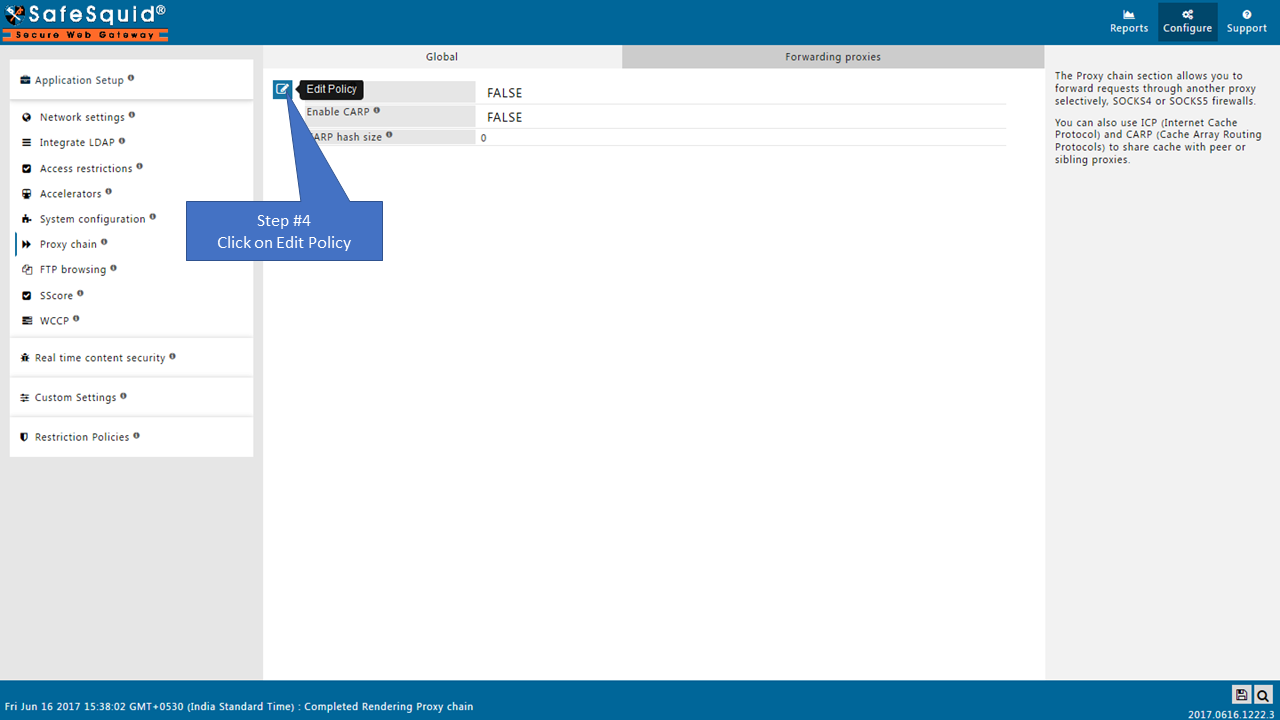The image size is (1280, 720).
Task: Open the Support section
Action: pyautogui.click(x=1247, y=22)
